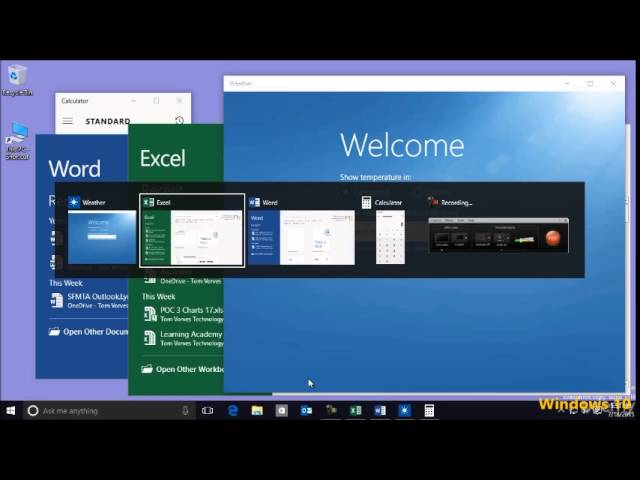This screenshot has height=480, width=640.
Task: Open the Calculator hamburger menu
Action: click(67, 121)
